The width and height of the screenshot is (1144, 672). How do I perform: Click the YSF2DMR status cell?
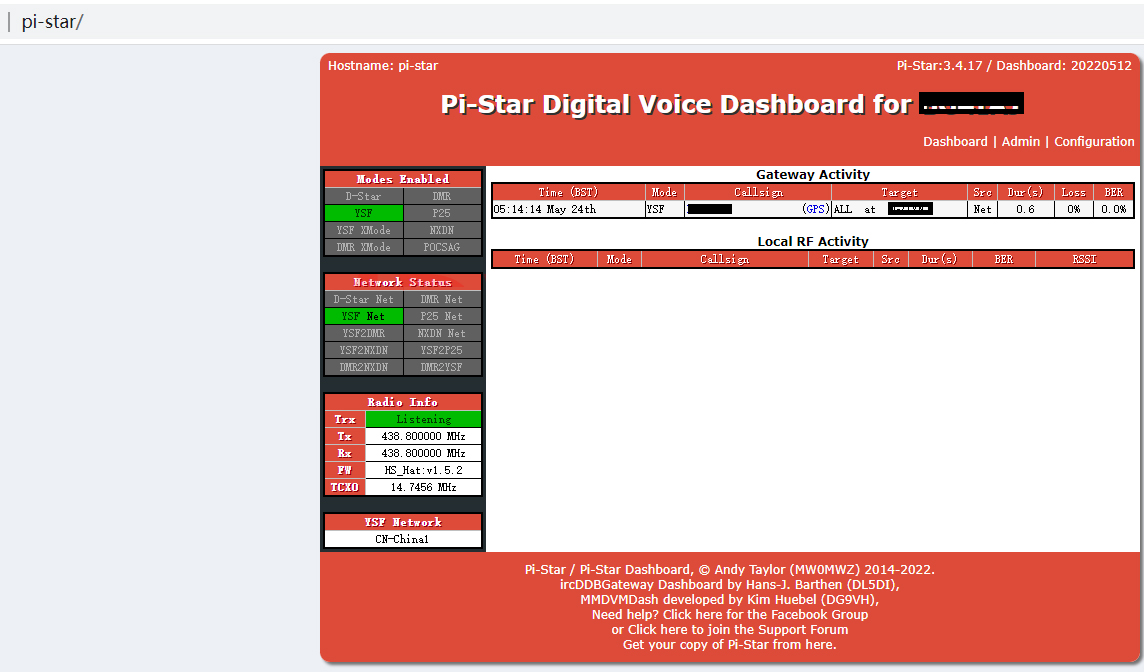pyautogui.click(x=363, y=333)
